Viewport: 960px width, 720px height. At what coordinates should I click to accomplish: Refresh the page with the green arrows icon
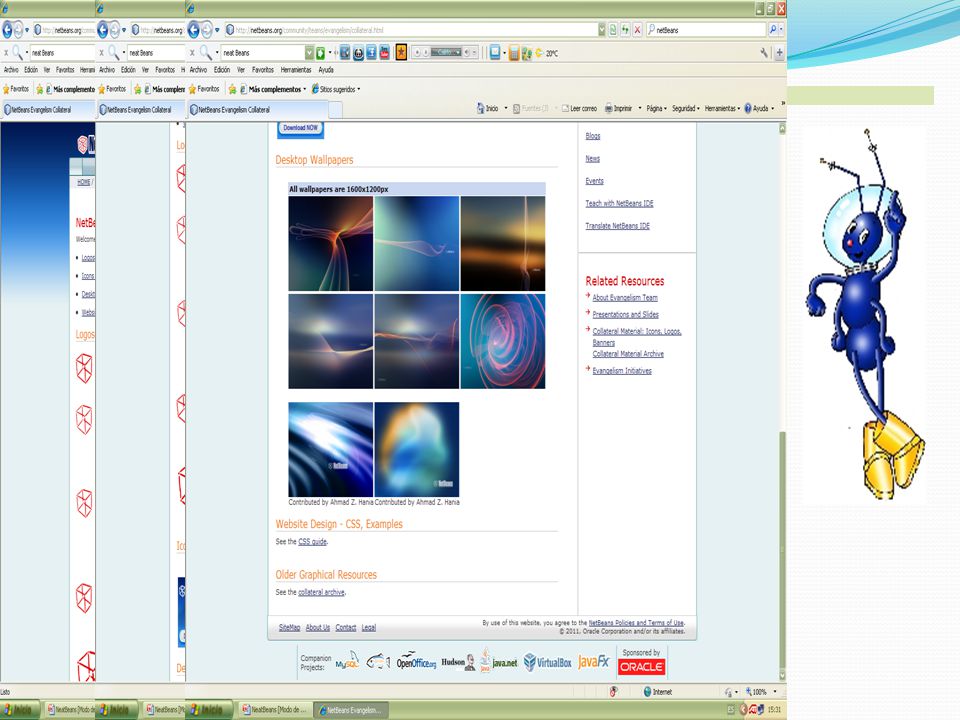point(625,29)
